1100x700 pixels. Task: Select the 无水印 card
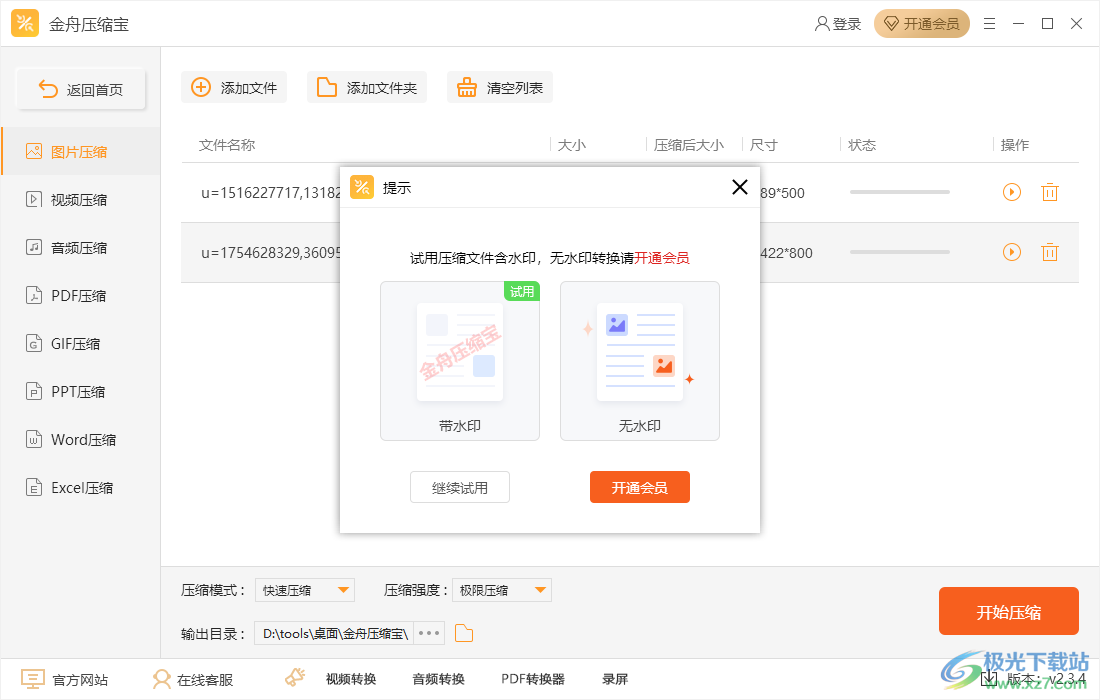click(640, 361)
